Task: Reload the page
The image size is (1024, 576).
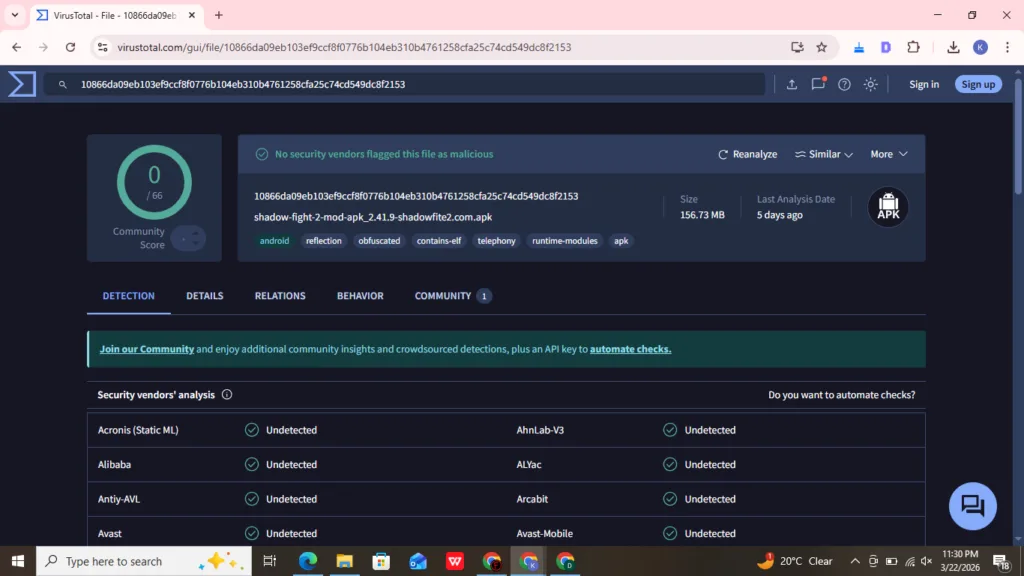Action: coord(71,47)
